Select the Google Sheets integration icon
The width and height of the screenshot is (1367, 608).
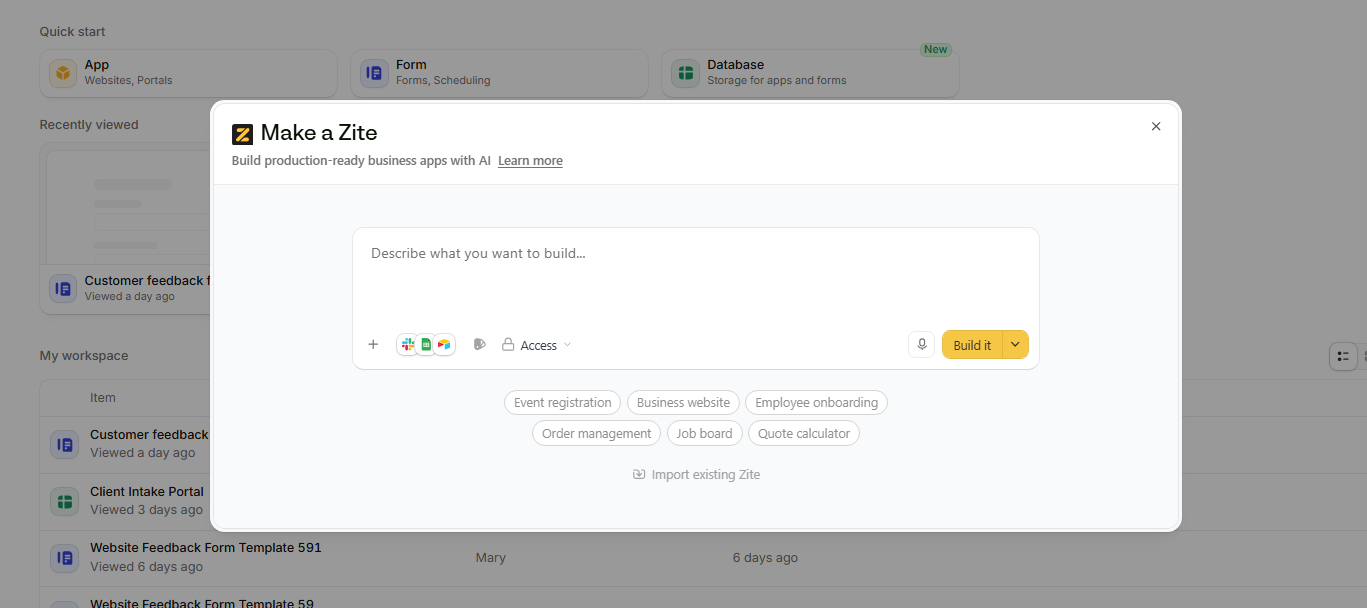click(x=426, y=344)
